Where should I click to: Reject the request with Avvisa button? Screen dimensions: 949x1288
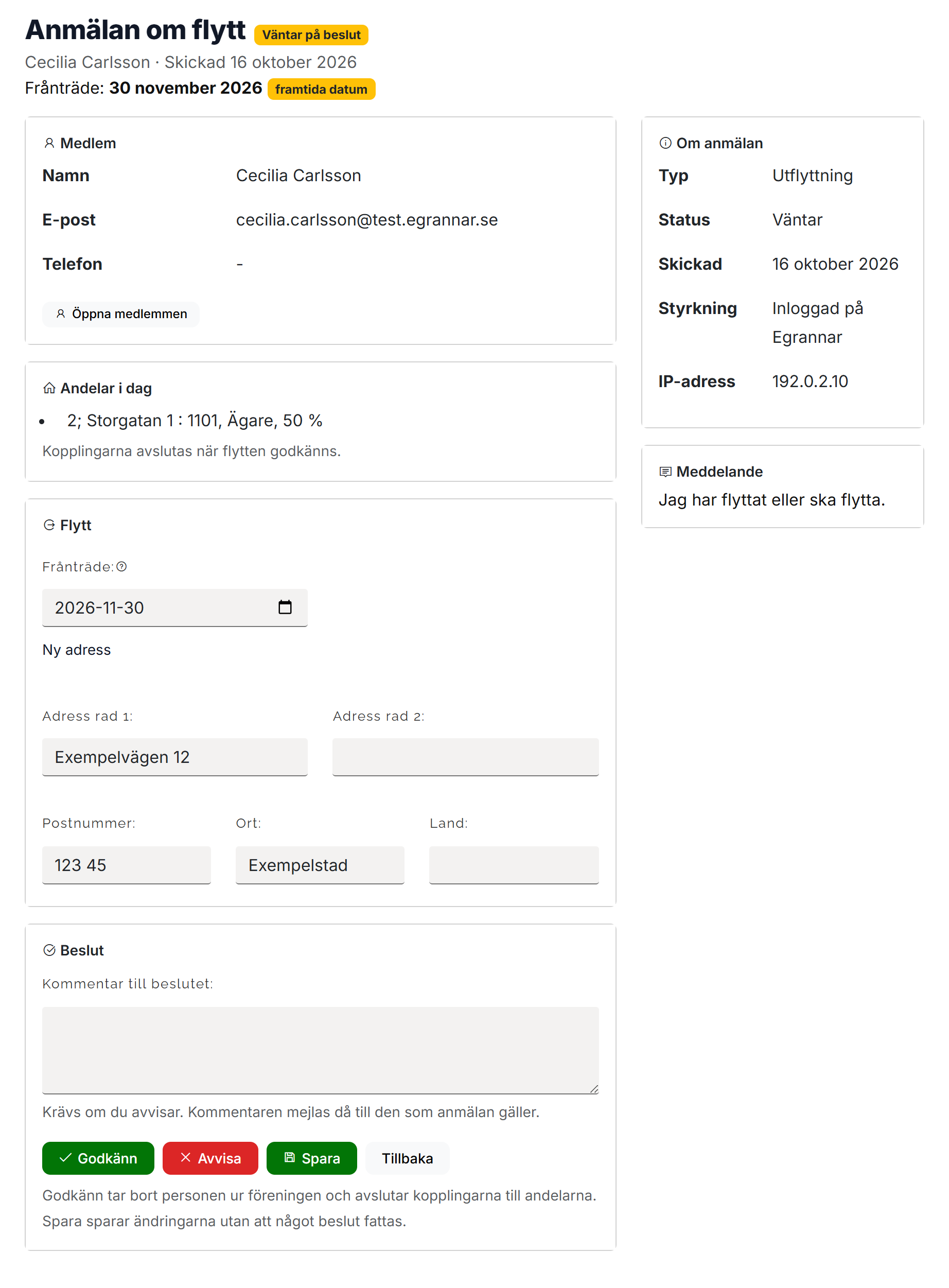click(210, 1158)
